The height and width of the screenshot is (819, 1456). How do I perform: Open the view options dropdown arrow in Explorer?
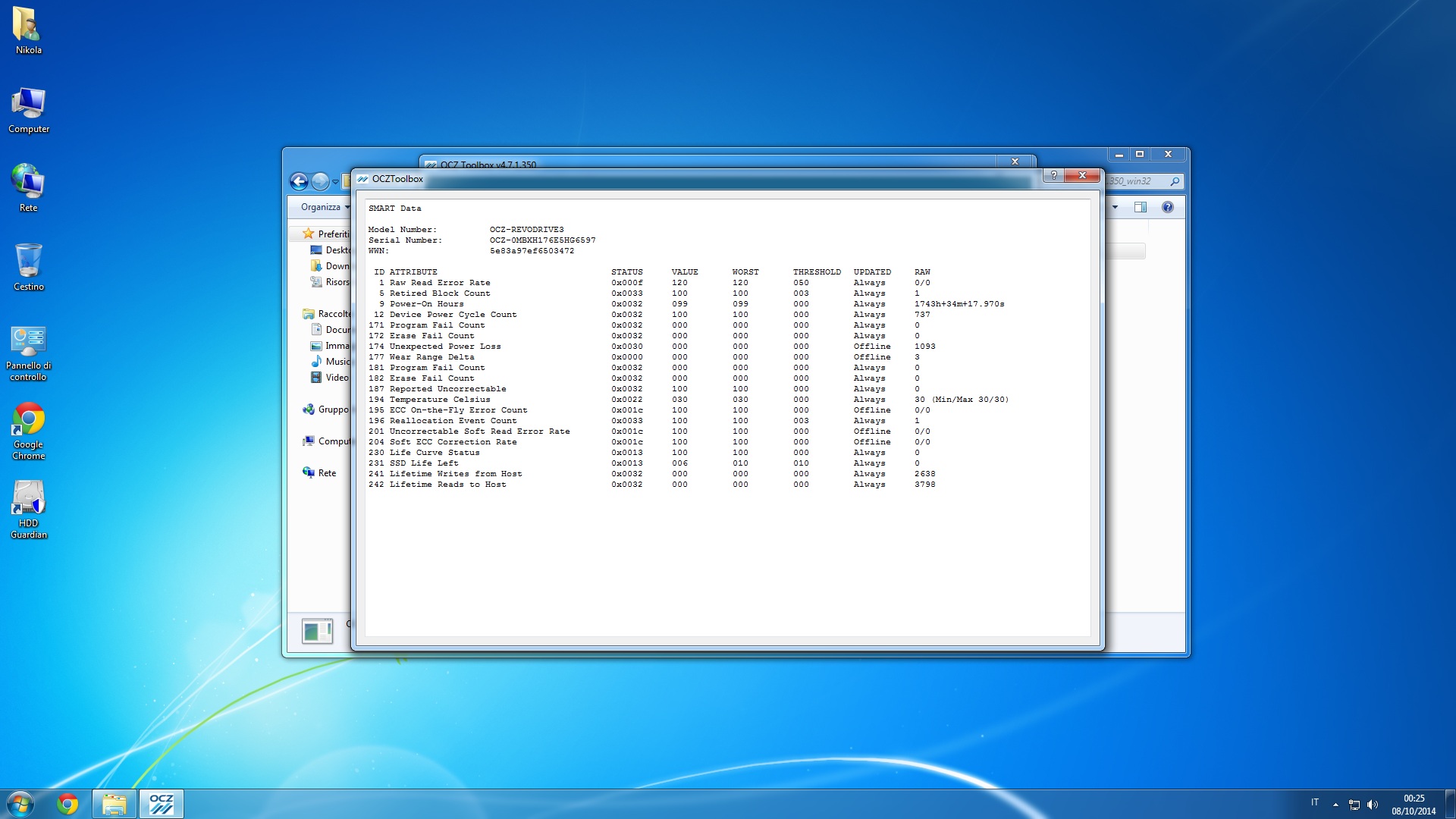pyautogui.click(x=1115, y=207)
